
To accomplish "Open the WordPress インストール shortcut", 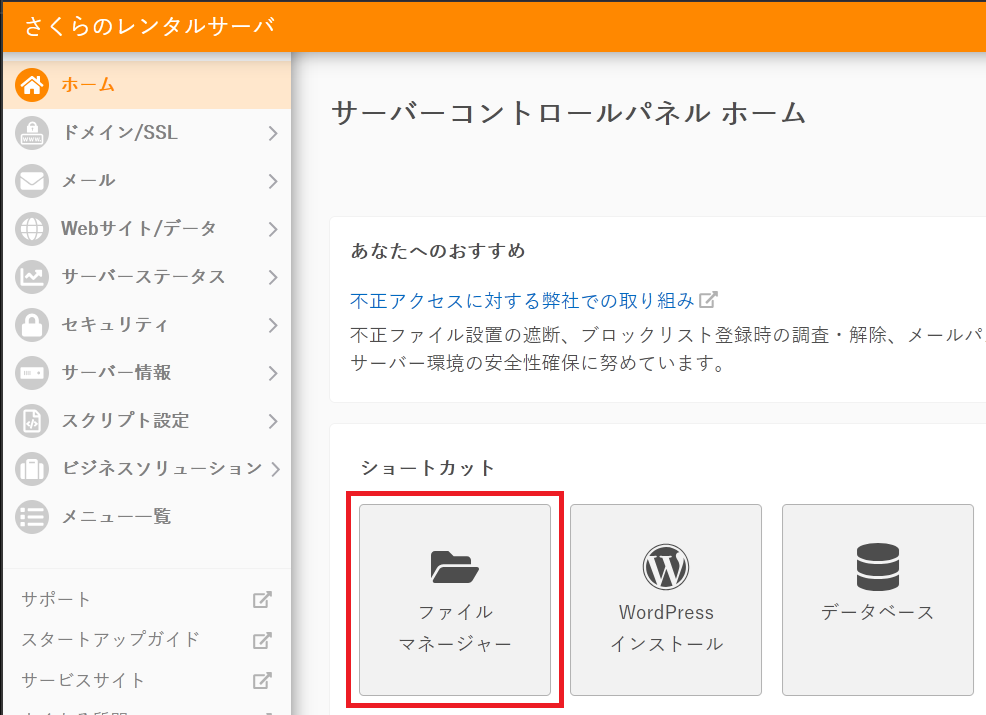I will 666,599.
